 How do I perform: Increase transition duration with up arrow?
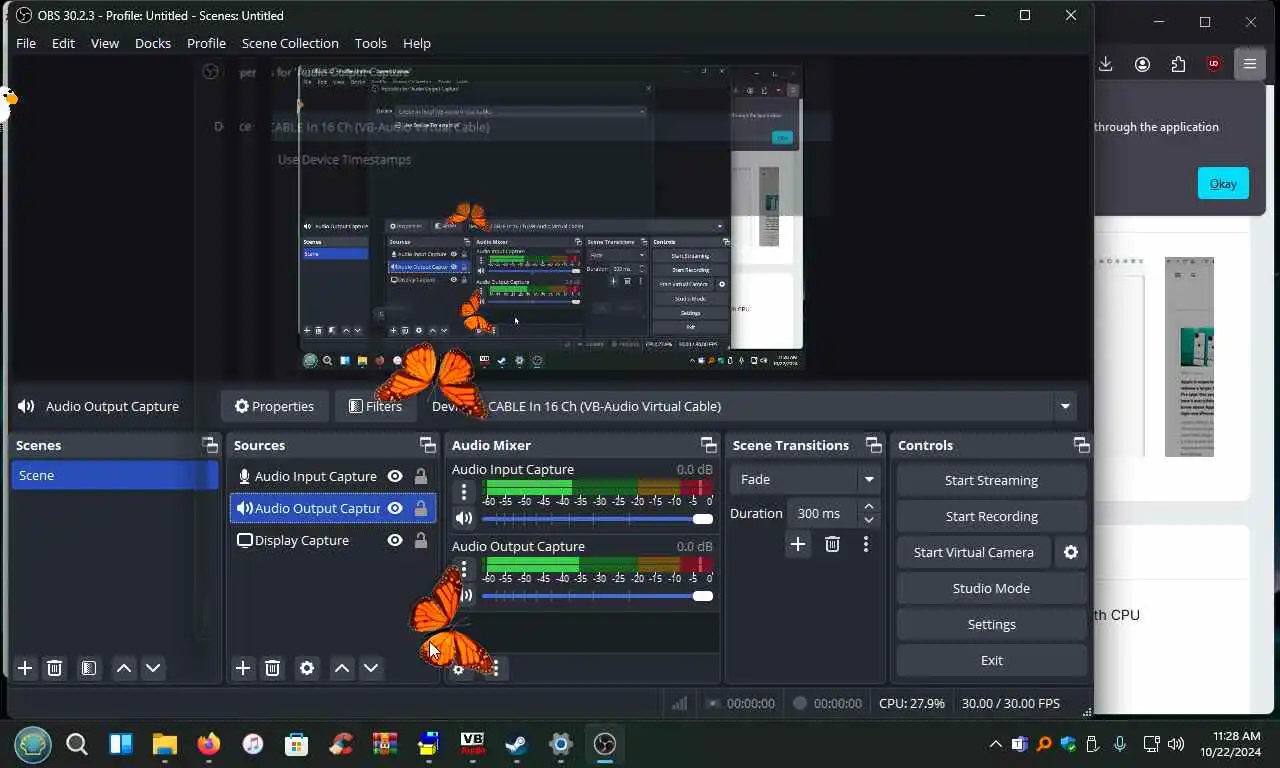(868, 506)
